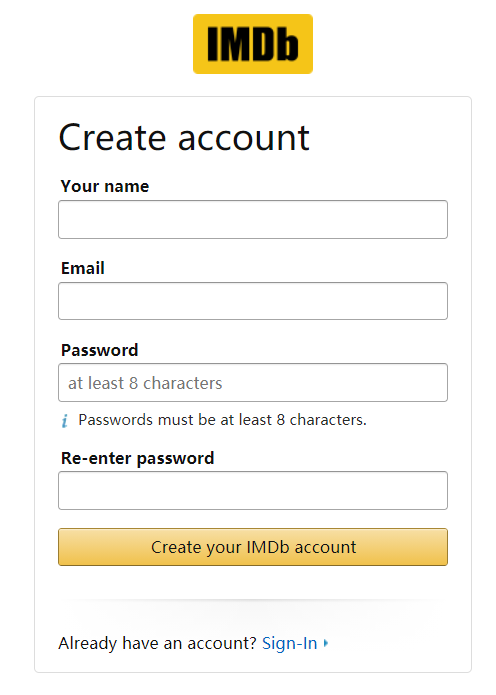496x695 pixels.
Task: Click the 'Password' field label
Action: coord(100,350)
